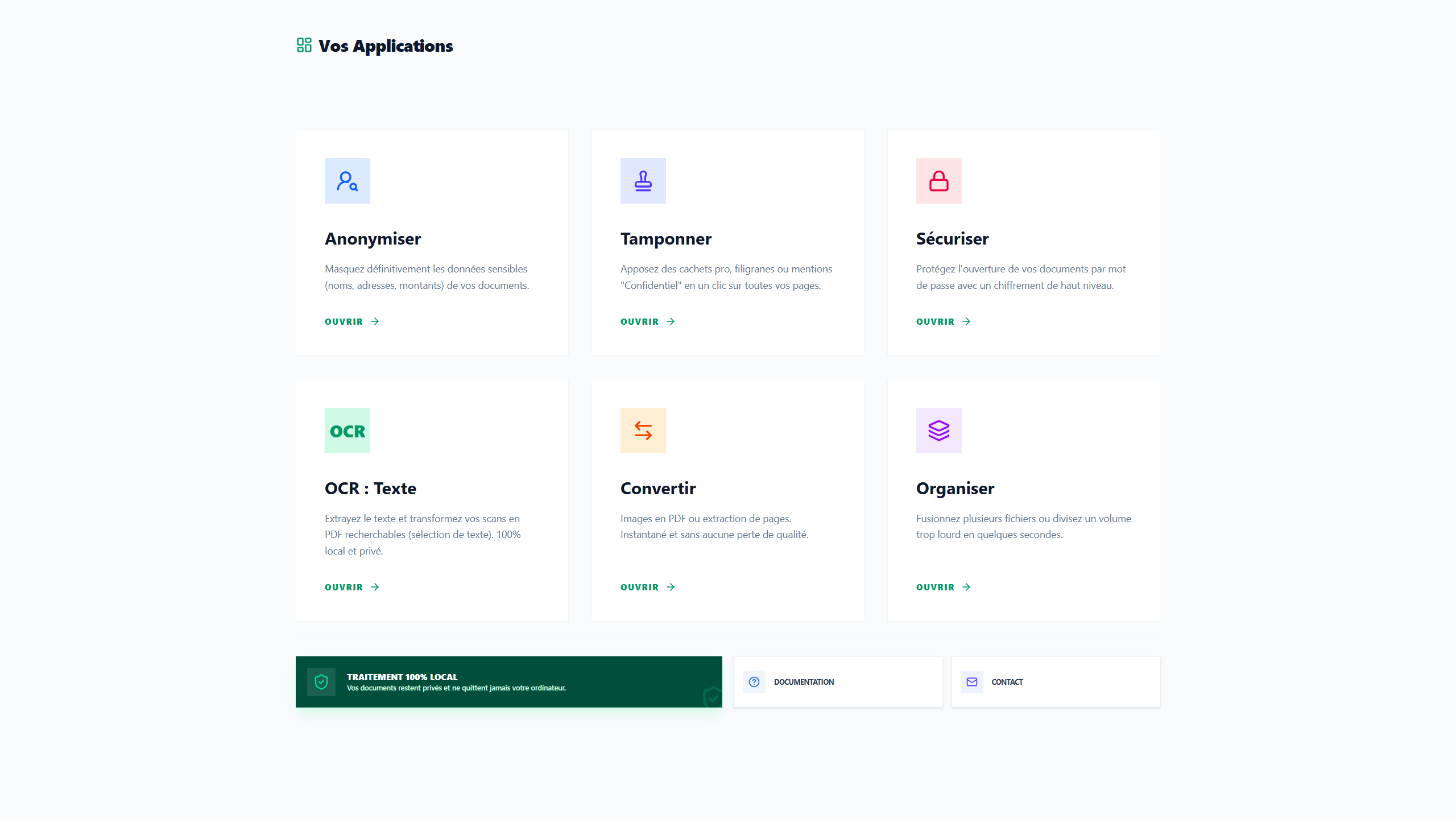Open the Documentation card
1456x819 pixels.
pyautogui.click(x=838, y=682)
